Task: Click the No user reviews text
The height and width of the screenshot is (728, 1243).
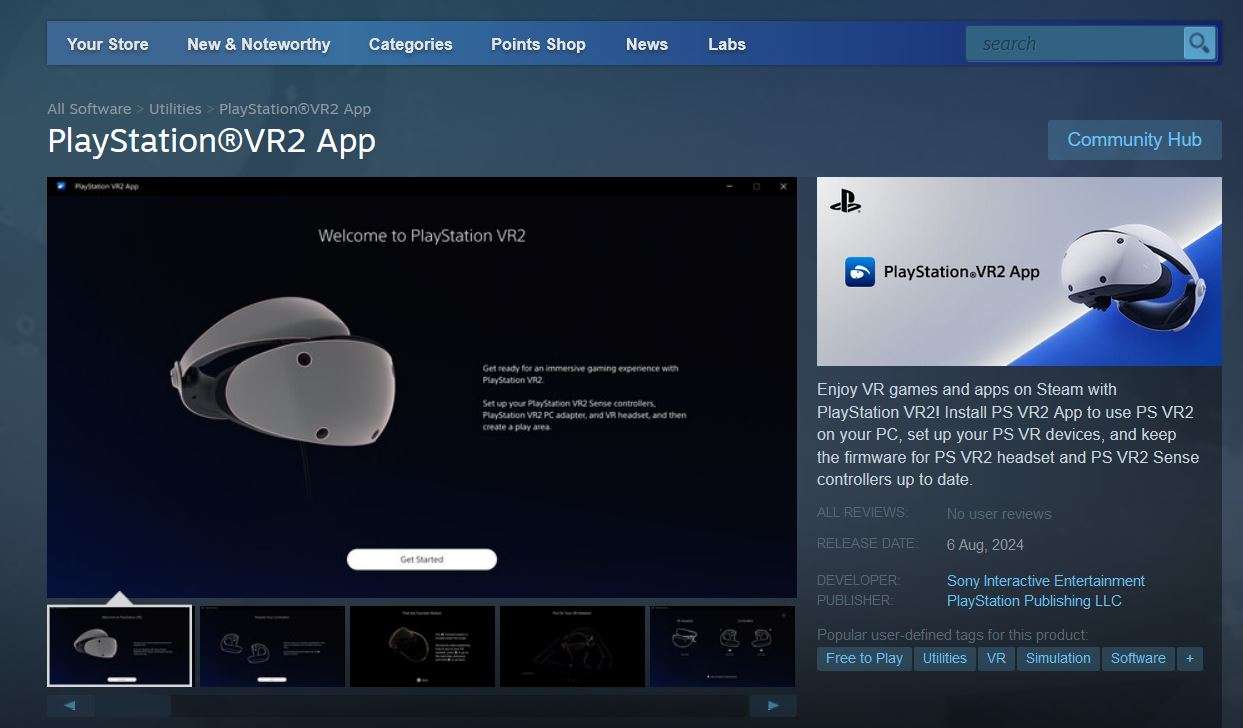Action: tap(999, 514)
